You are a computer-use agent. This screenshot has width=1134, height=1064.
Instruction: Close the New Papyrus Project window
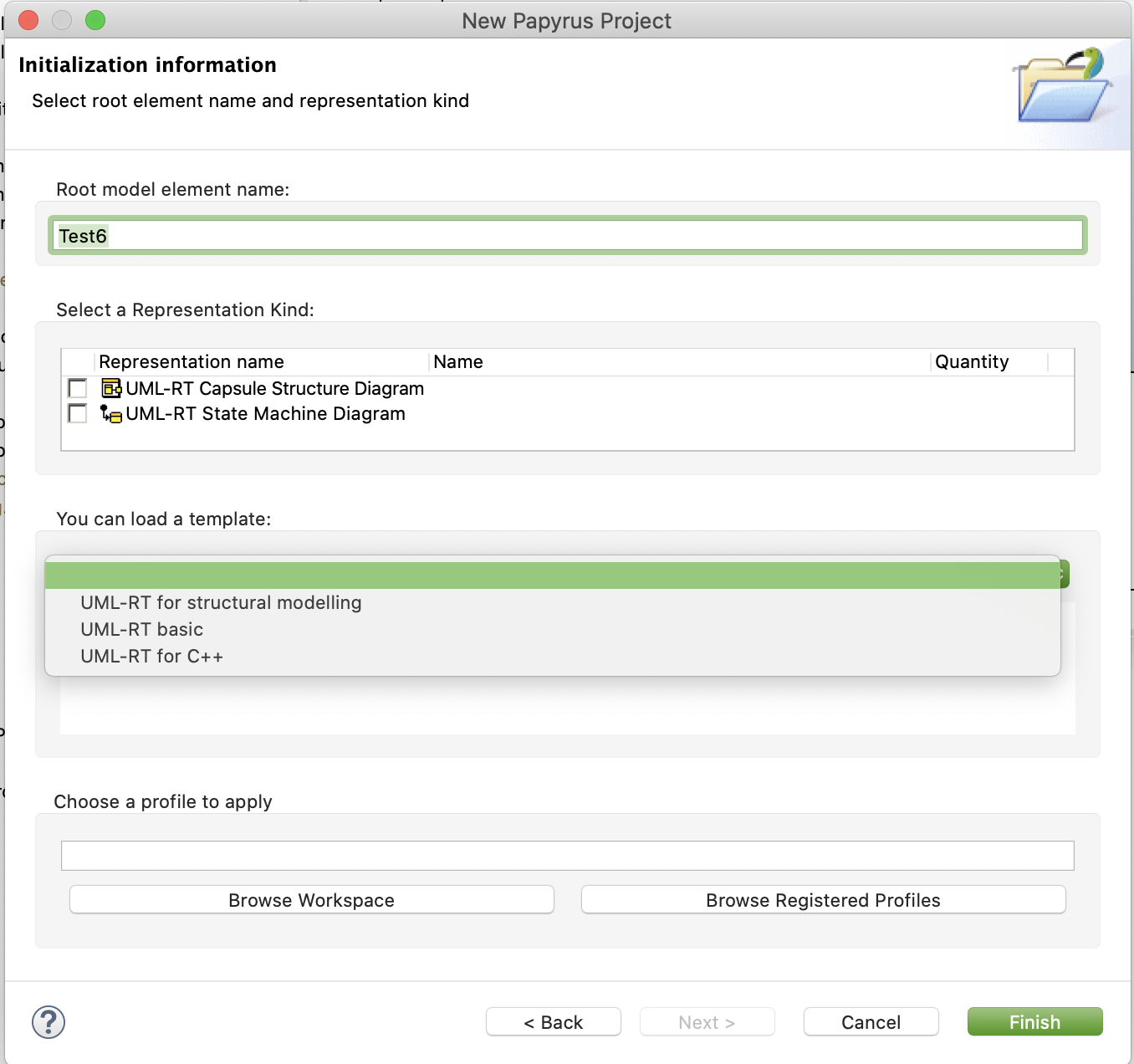(x=28, y=20)
